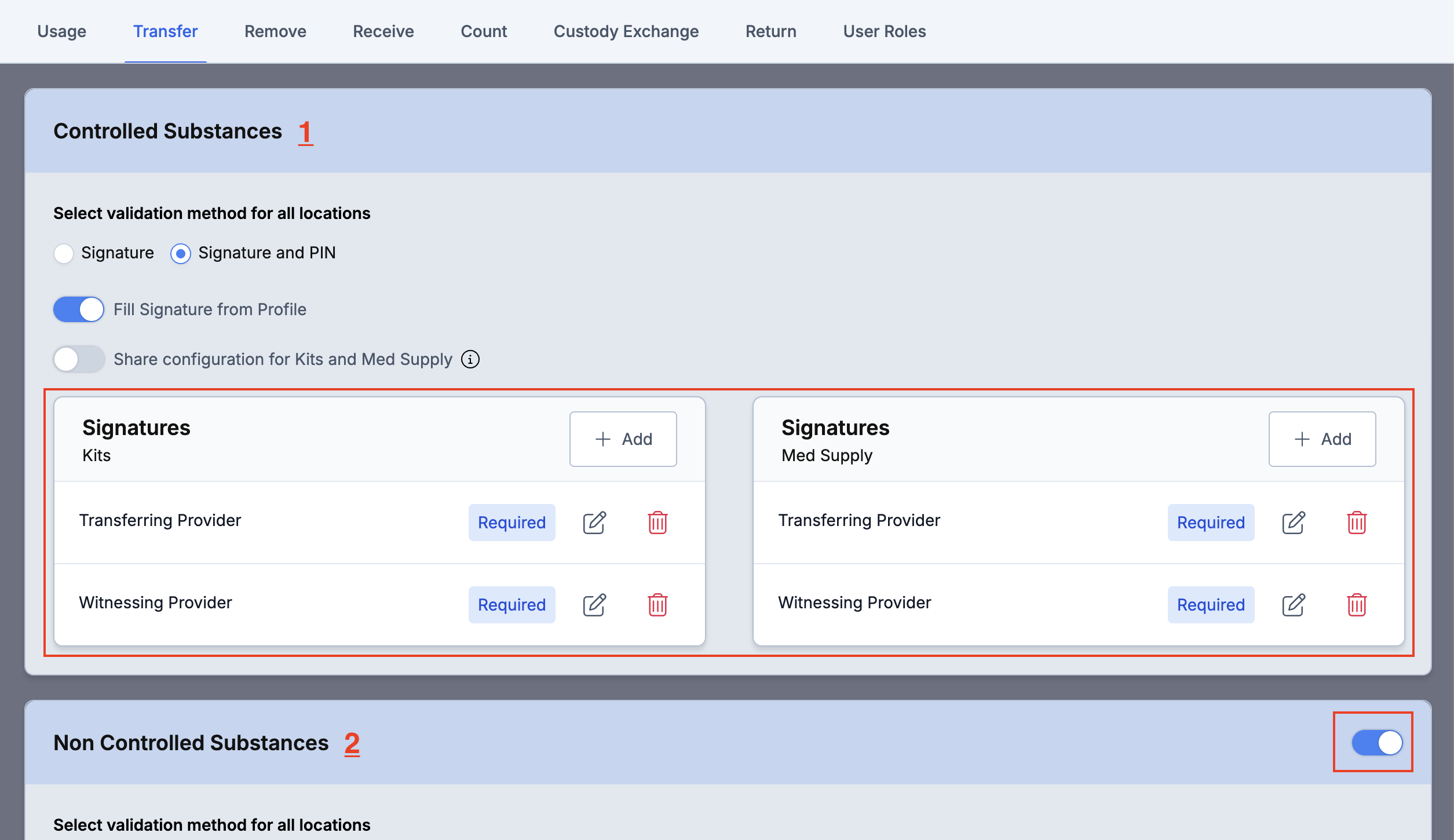Select the Signature radio option

64,253
